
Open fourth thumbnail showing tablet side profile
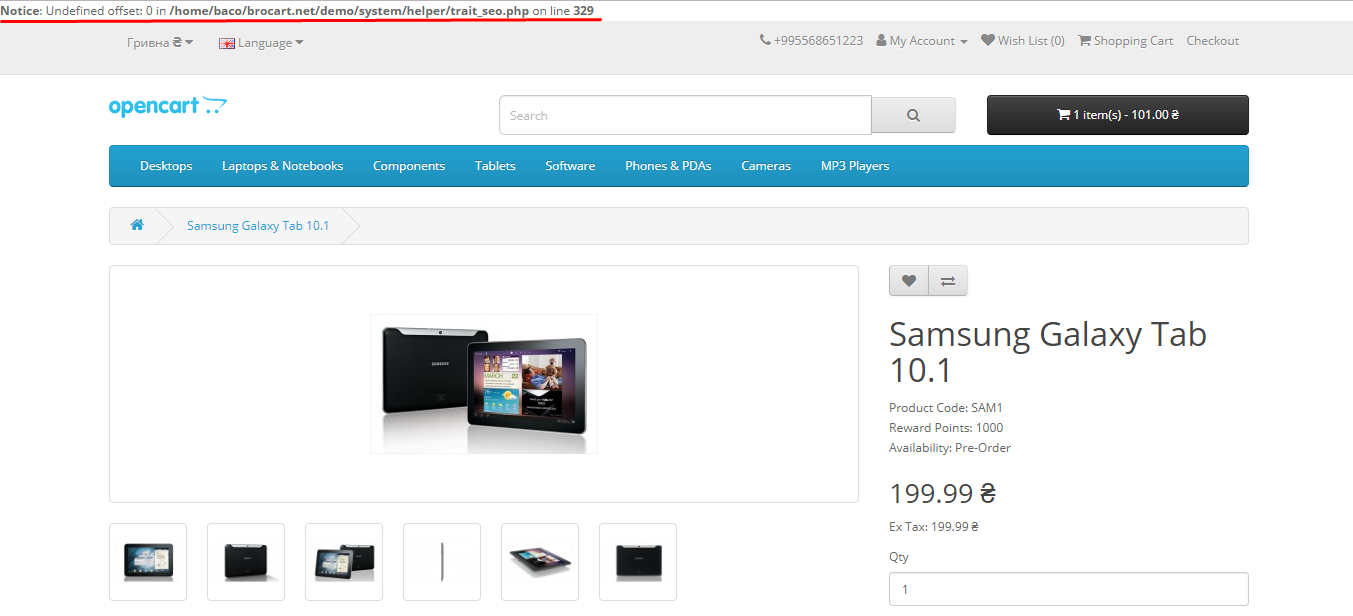click(442, 562)
